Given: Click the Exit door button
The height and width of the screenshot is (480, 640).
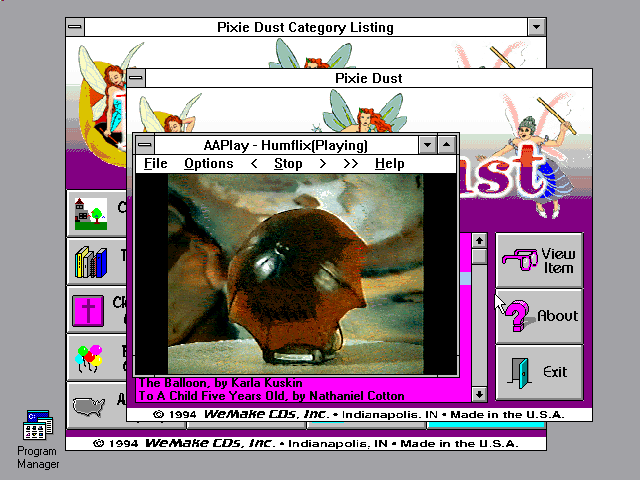Looking at the screenshot, I should 539,372.
